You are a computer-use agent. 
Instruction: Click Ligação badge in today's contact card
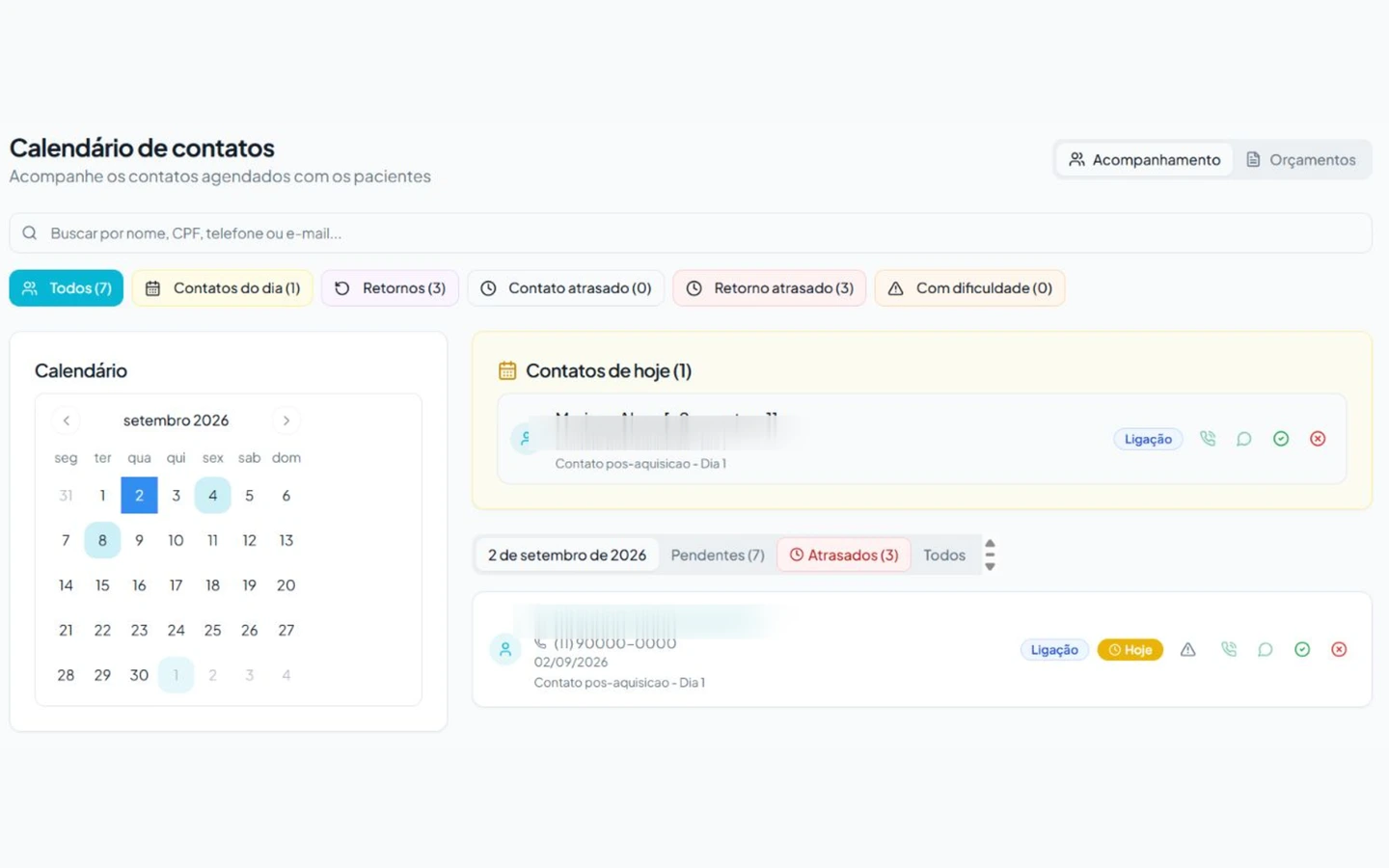pyautogui.click(x=1148, y=439)
